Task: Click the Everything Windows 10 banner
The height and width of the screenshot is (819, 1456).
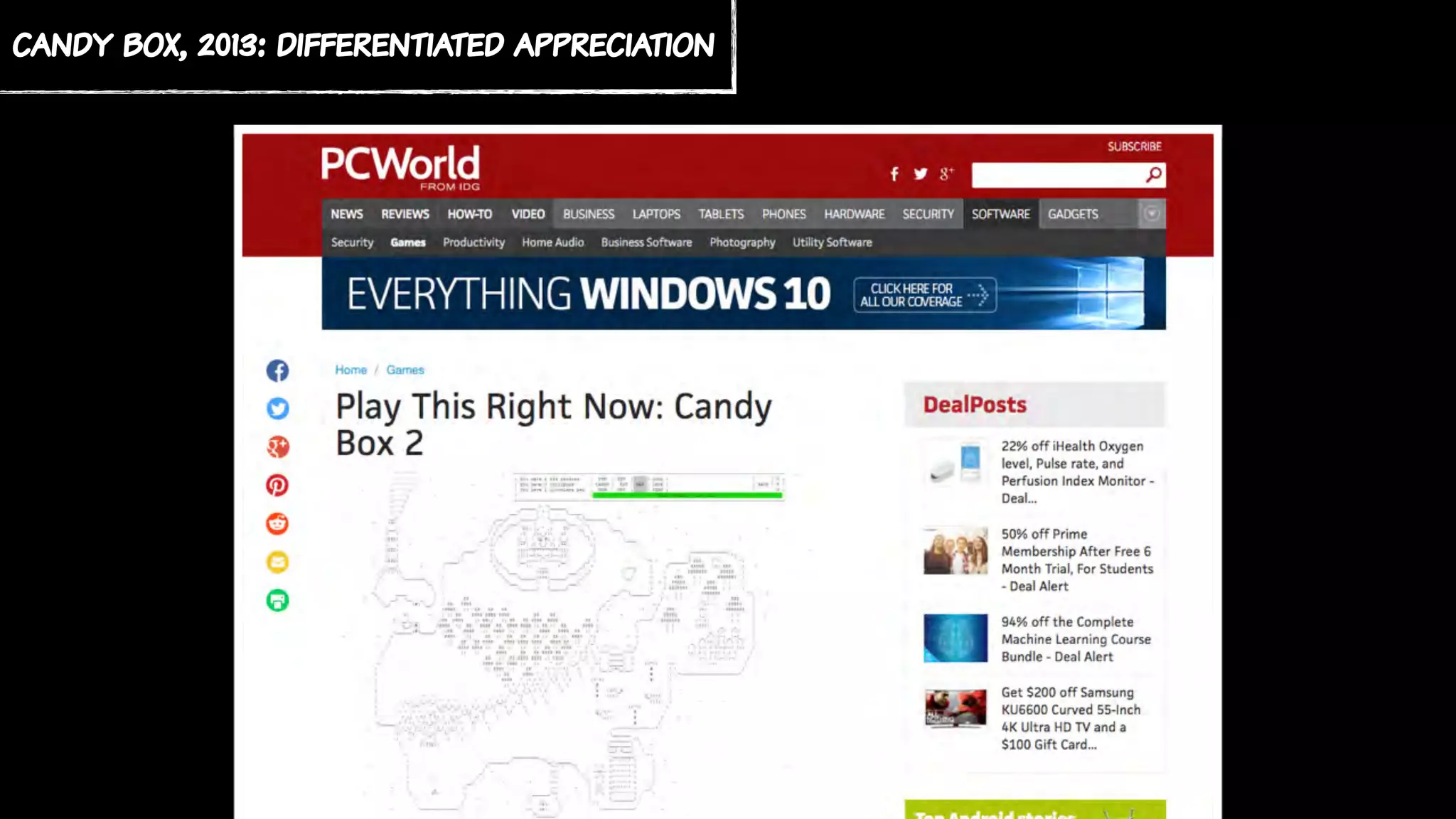Action: [x=744, y=293]
